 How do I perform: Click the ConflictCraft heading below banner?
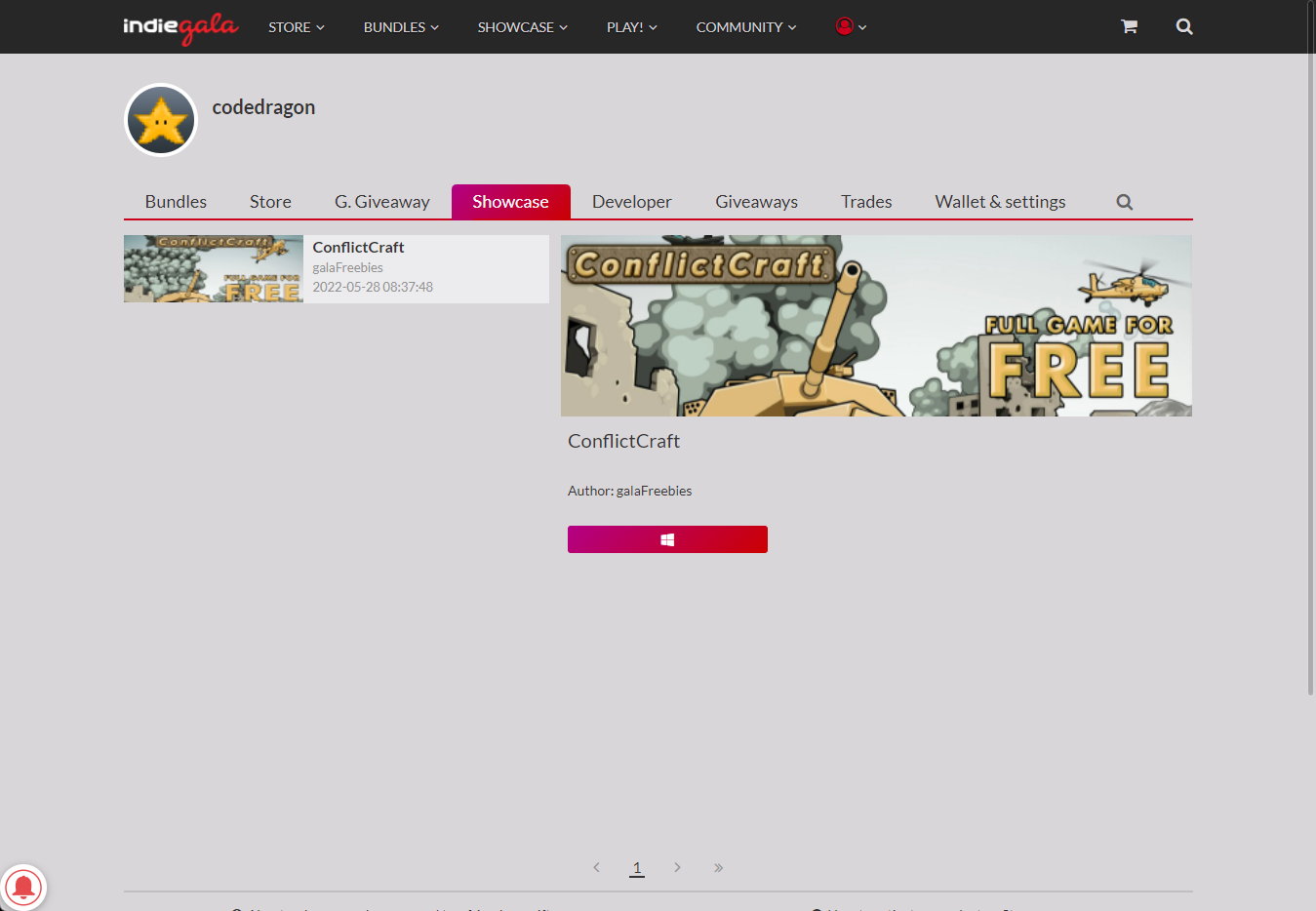click(x=623, y=441)
